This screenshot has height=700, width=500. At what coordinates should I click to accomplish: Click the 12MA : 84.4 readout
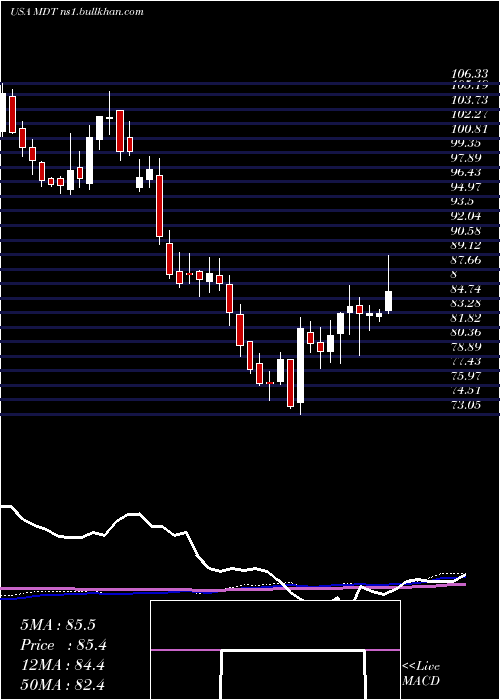(62, 665)
